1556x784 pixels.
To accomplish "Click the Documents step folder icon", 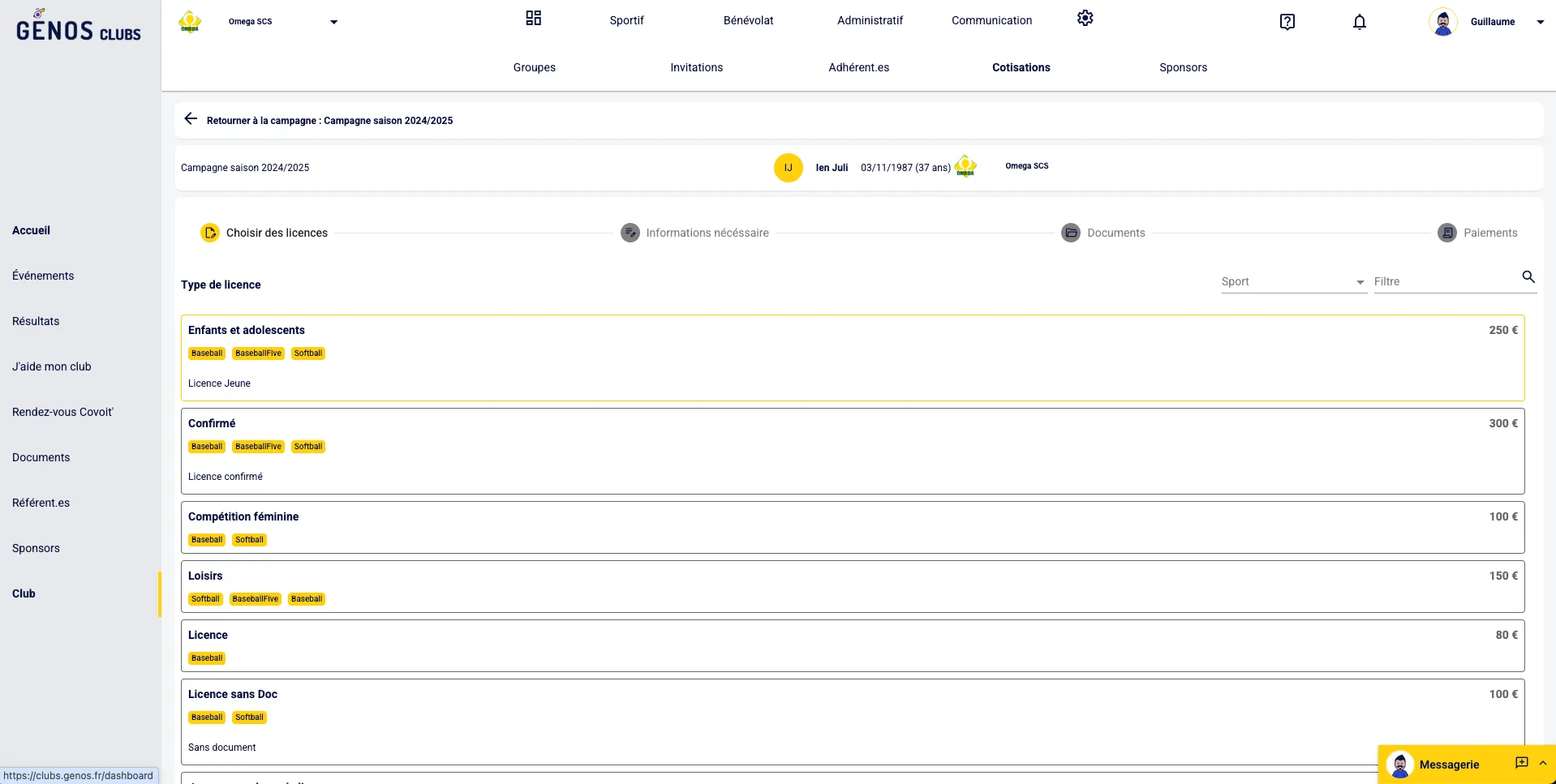I will [1070, 233].
